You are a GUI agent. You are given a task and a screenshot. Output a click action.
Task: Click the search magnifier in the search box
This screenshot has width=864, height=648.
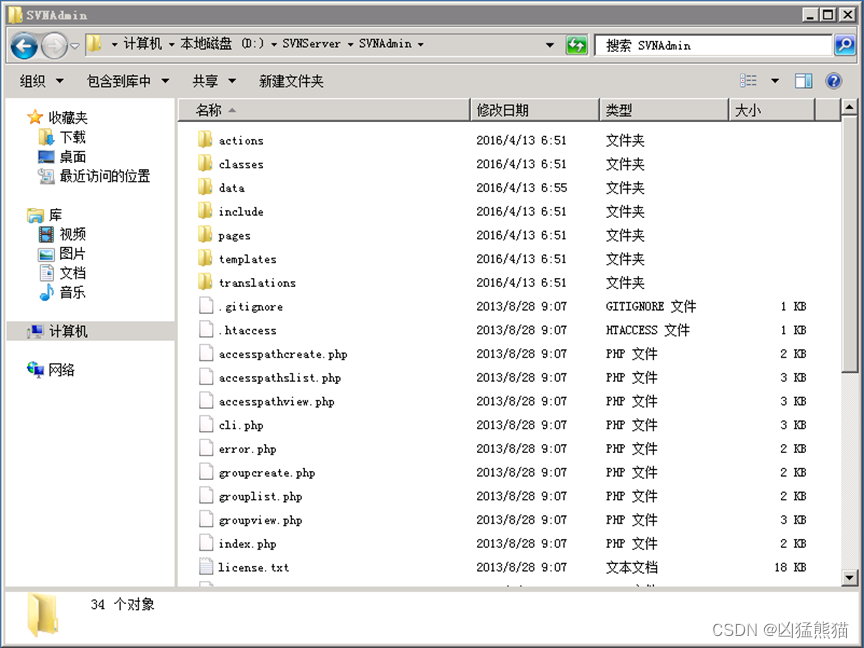tap(846, 45)
